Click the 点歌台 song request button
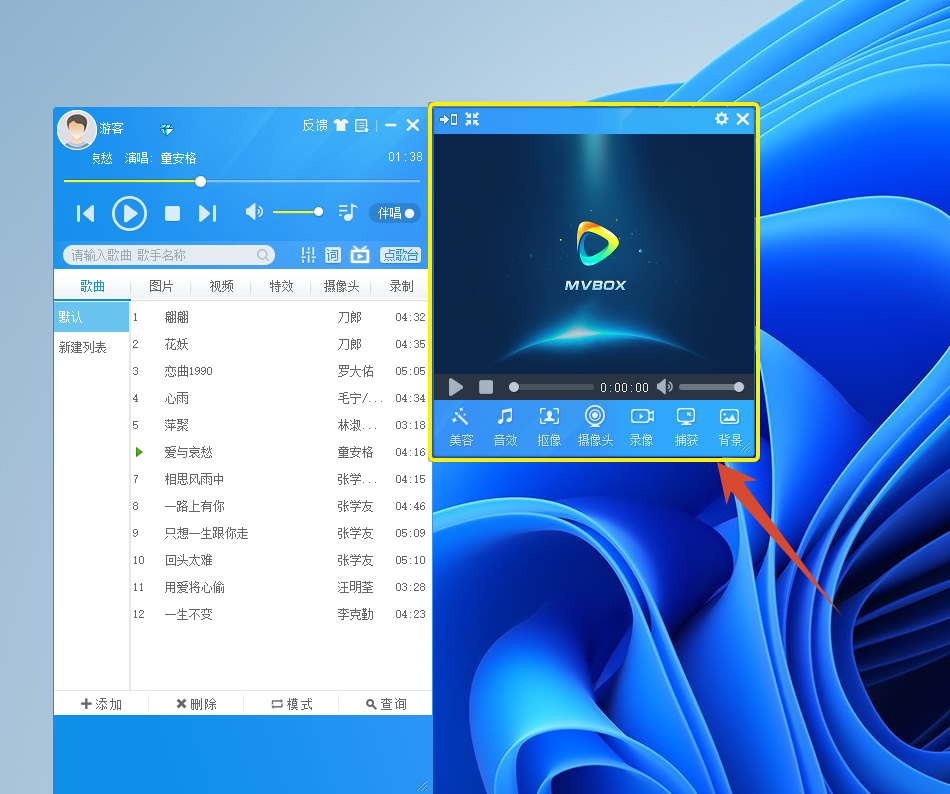The height and width of the screenshot is (794, 950). pyautogui.click(x=400, y=255)
